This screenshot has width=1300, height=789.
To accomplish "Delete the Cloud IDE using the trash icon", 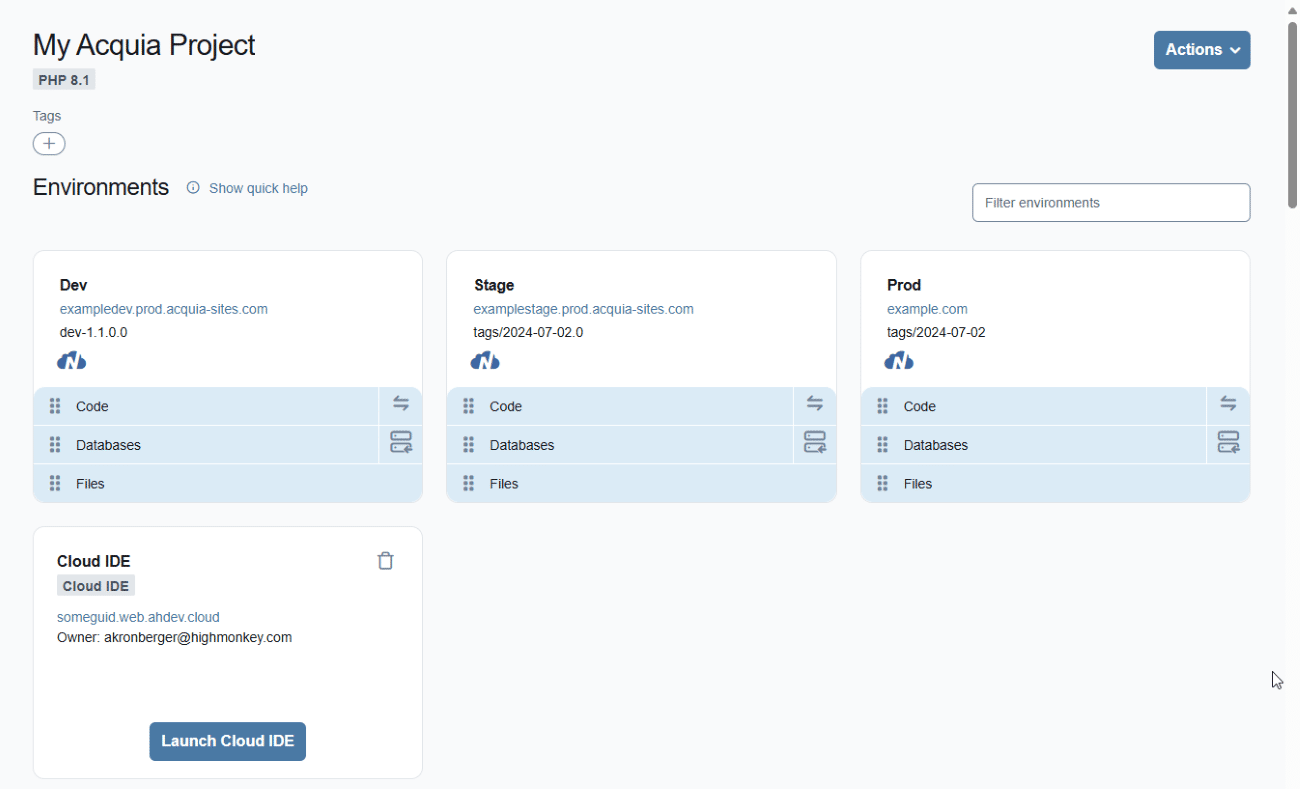I will tap(385, 560).
